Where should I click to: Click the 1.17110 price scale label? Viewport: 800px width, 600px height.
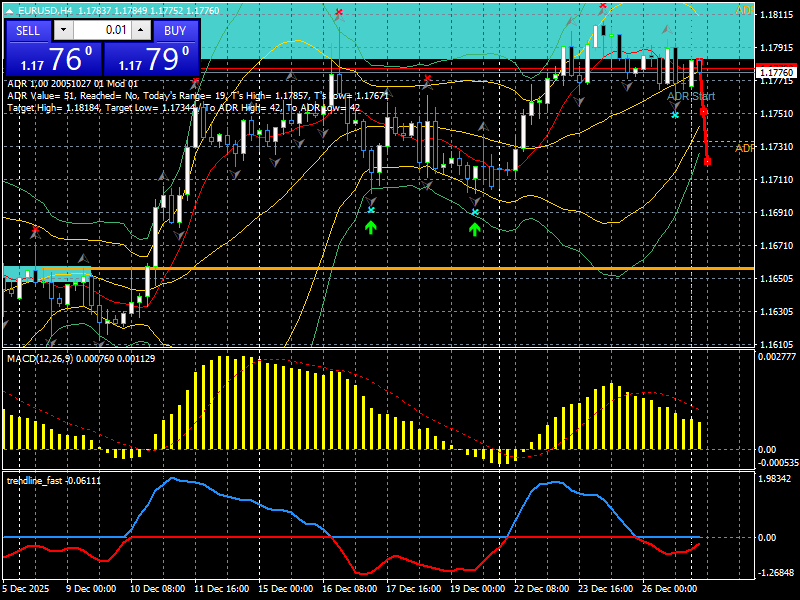pyautogui.click(x=777, y=180)
